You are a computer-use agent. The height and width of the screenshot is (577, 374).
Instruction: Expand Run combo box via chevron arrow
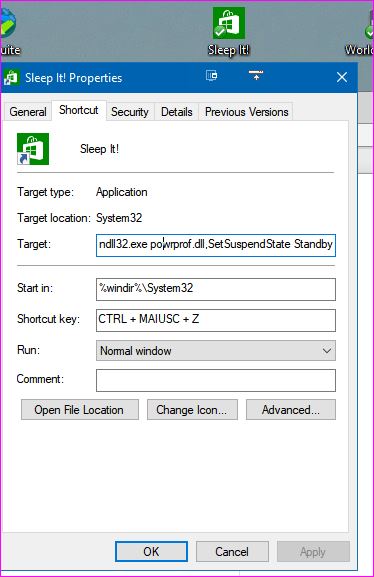[327, 351]
